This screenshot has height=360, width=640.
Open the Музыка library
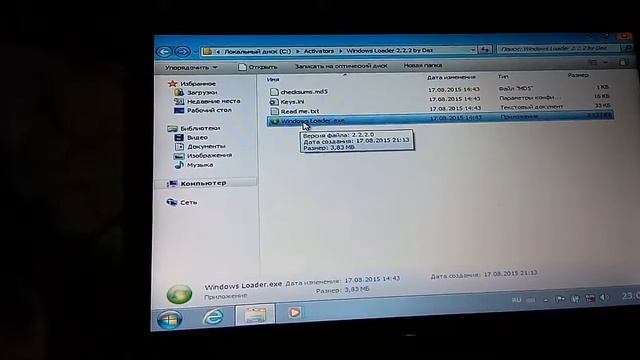pos(200,165)
